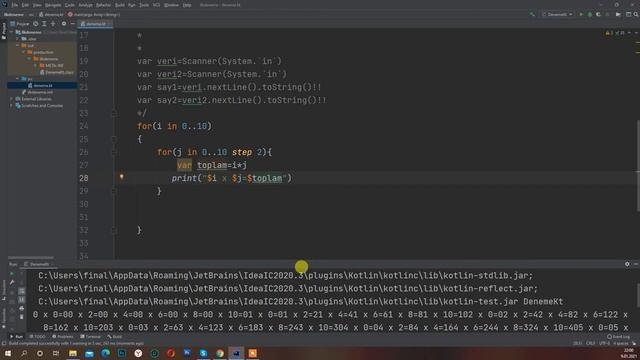The height and width of the screenshot is (360, 640).
Task: Open the Edit menu
Action: click(x=25, y=5)
